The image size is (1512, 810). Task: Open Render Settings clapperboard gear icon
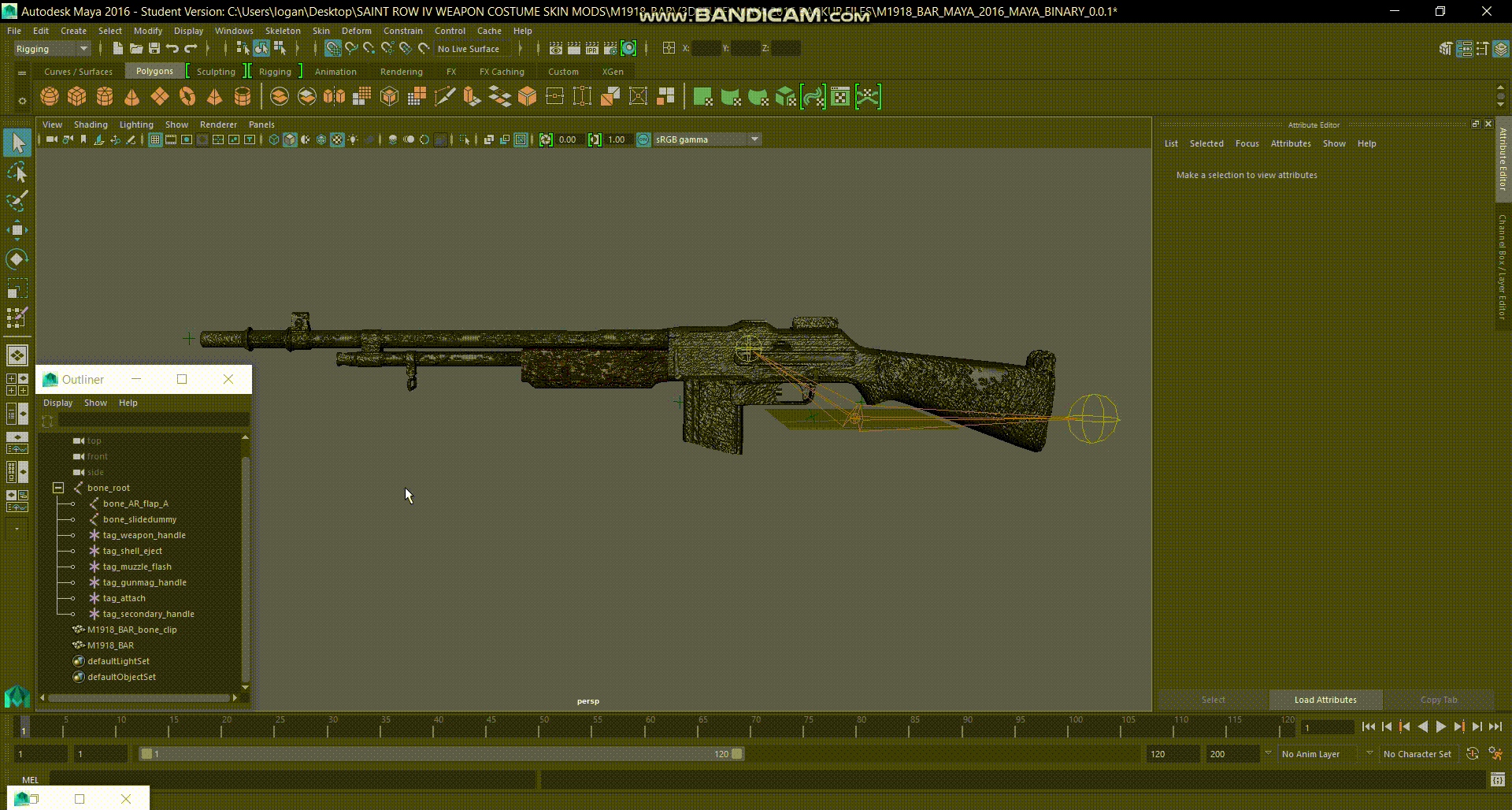610,49
